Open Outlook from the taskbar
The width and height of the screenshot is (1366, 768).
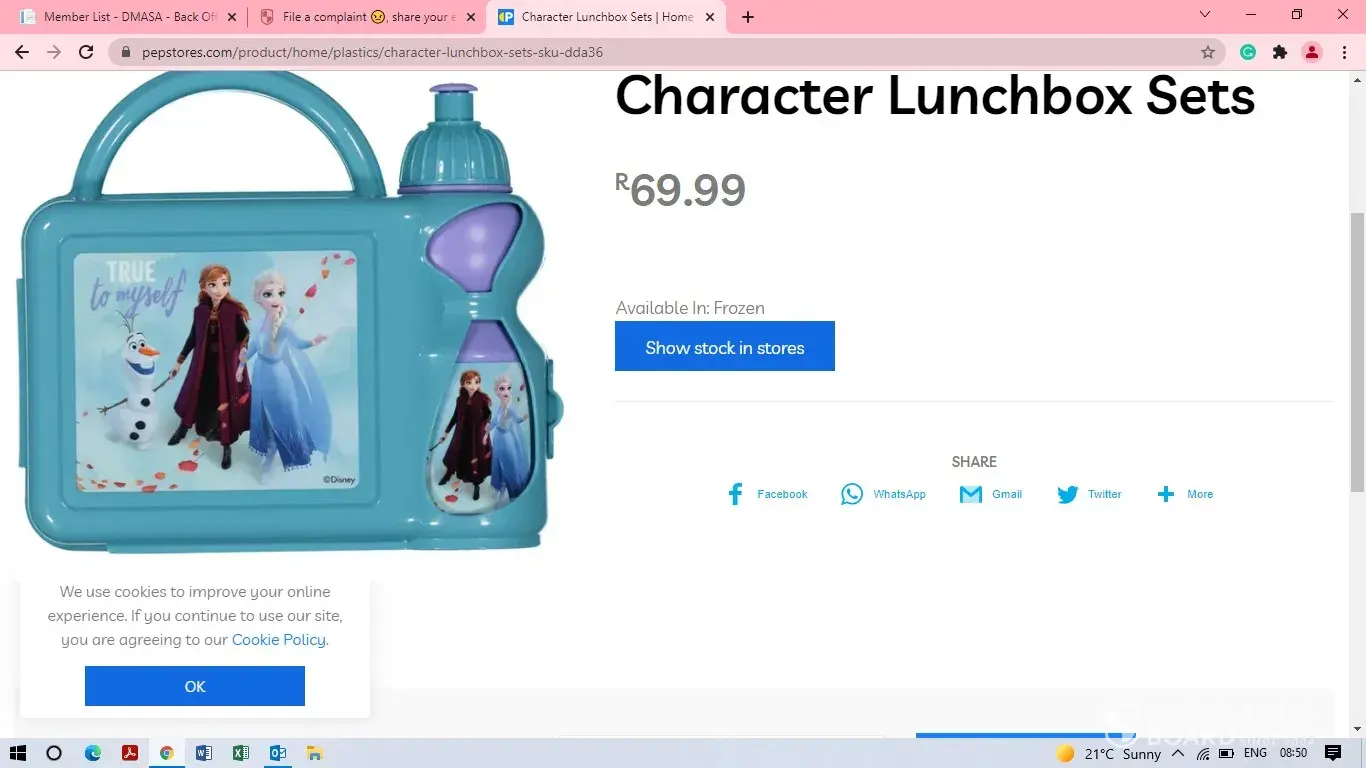(x=278, y=753)
